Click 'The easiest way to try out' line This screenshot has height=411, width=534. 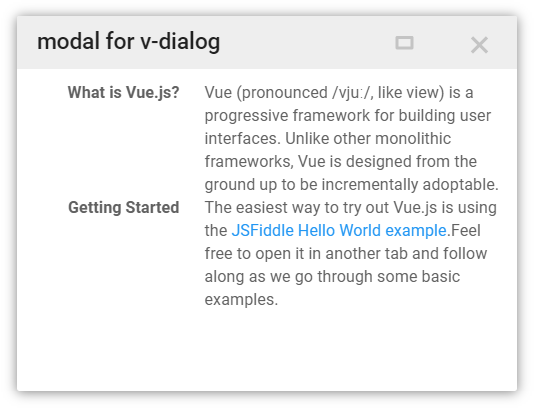pyautogui.click(x=350, y=207)
